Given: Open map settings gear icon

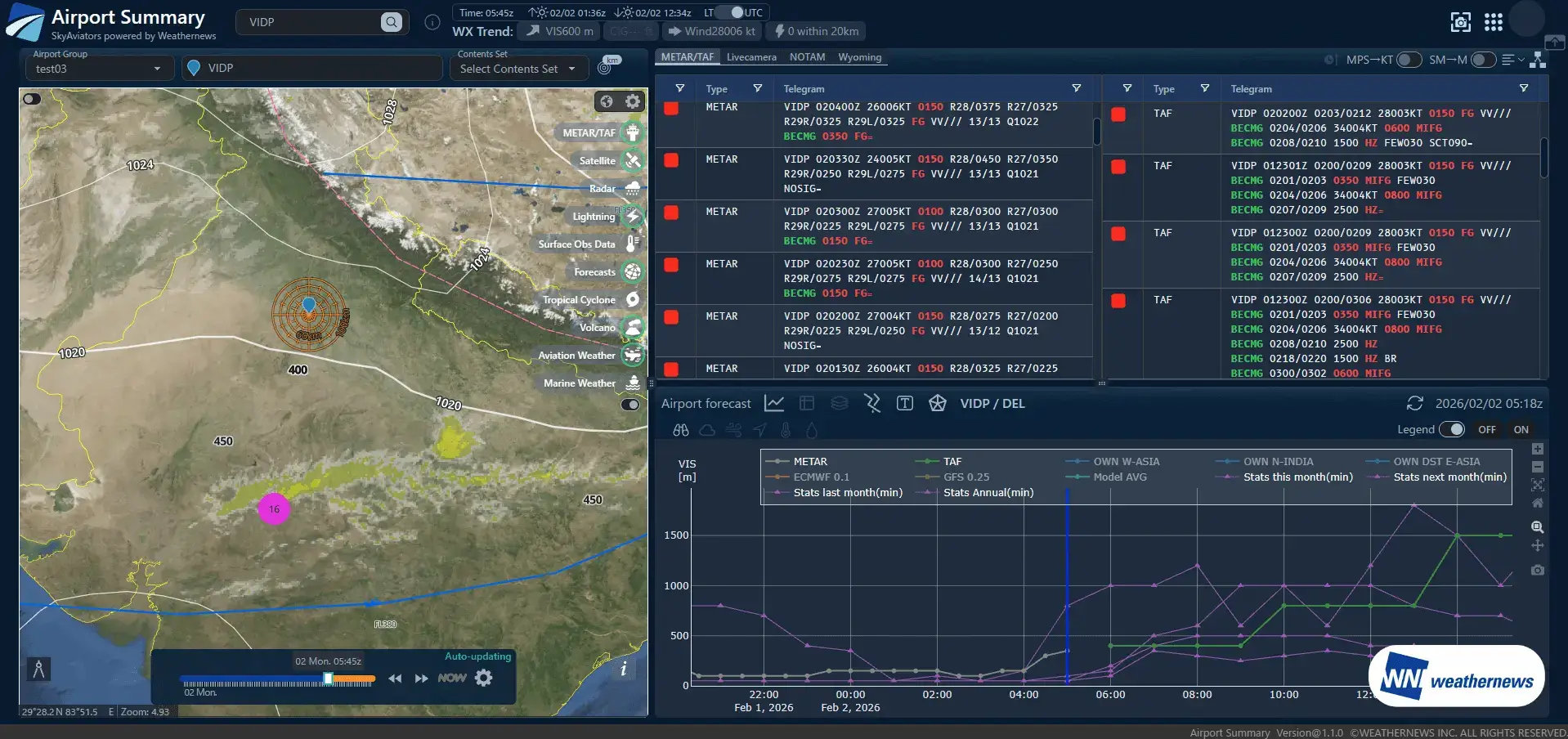Looking at the screenshot, I should [633, 101].
